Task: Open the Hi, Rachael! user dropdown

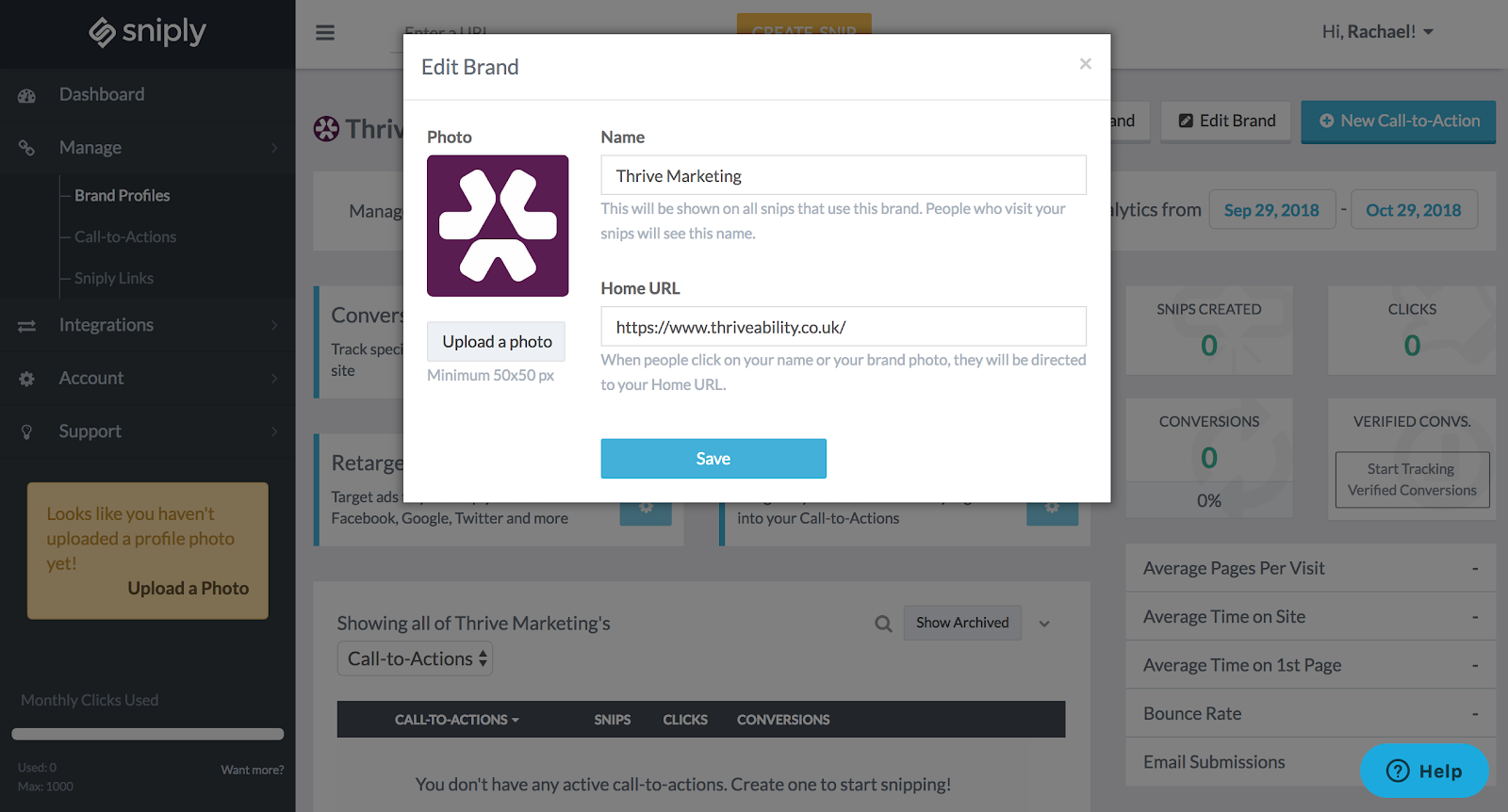Action: tap(1377, 32)
